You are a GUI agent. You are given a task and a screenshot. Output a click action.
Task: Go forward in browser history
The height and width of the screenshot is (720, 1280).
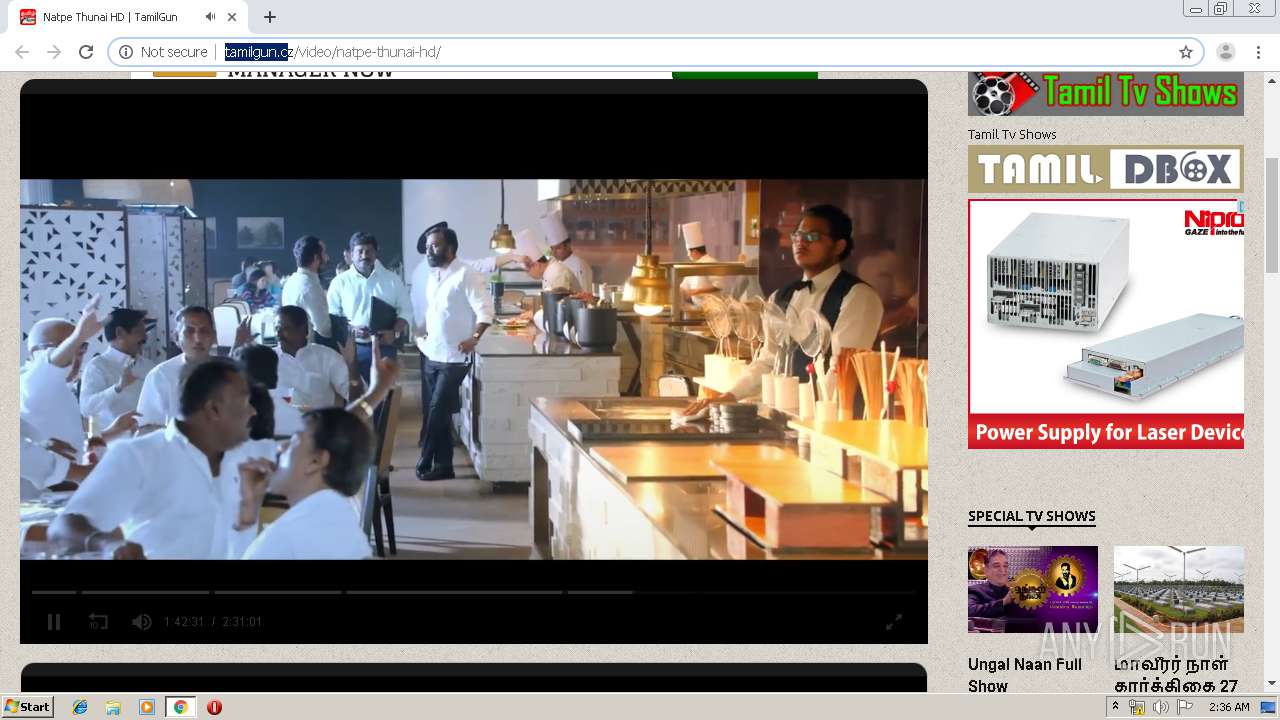[54, 52]
